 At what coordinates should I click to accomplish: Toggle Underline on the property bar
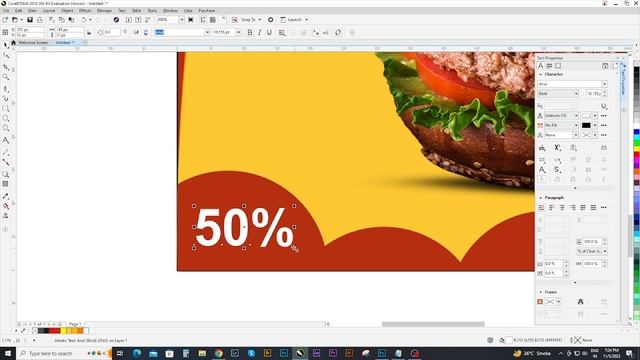point(269,32)
